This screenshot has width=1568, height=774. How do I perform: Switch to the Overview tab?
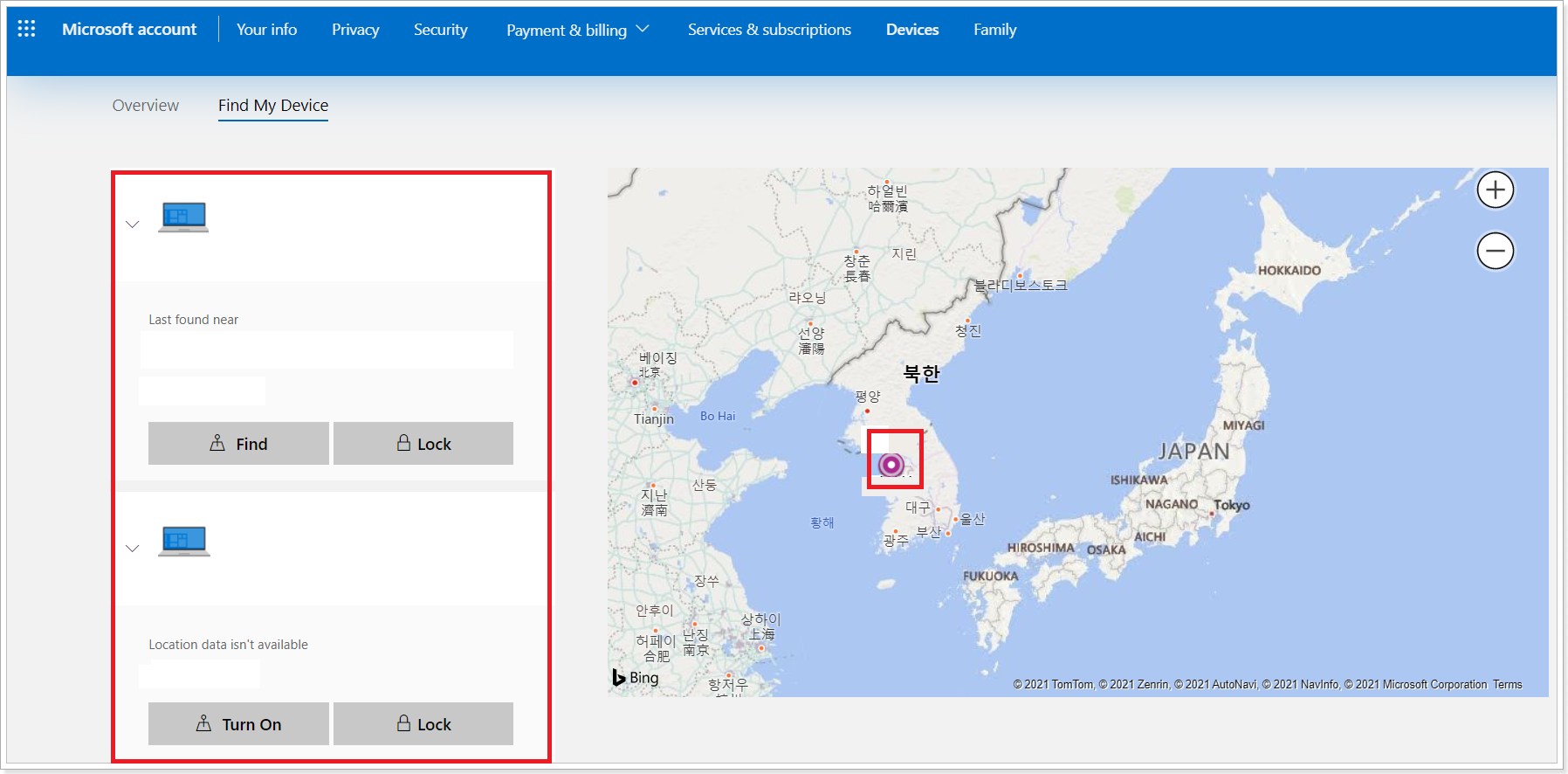tap(146, 105)
